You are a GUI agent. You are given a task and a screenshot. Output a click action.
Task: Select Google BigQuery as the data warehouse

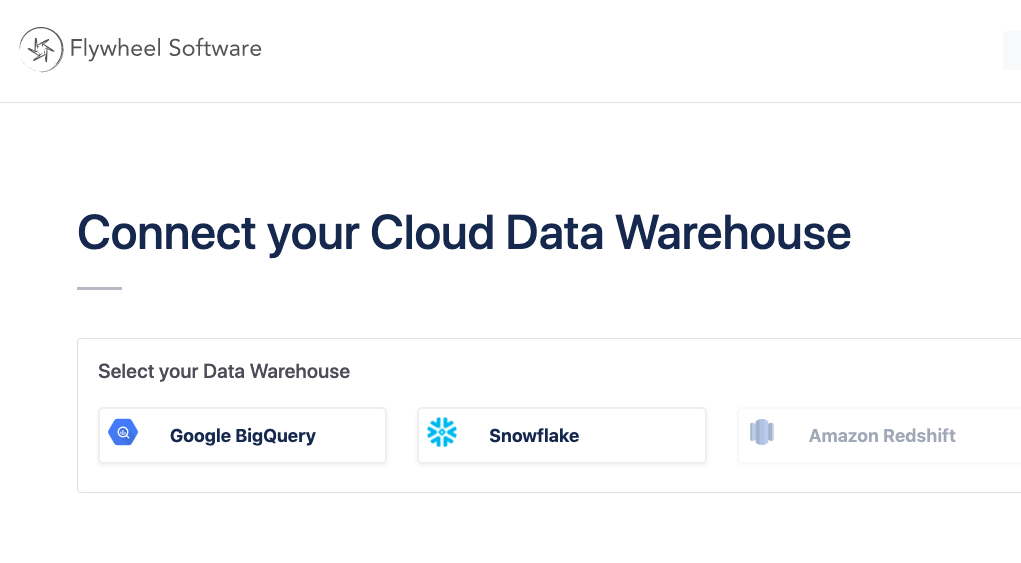242,435
